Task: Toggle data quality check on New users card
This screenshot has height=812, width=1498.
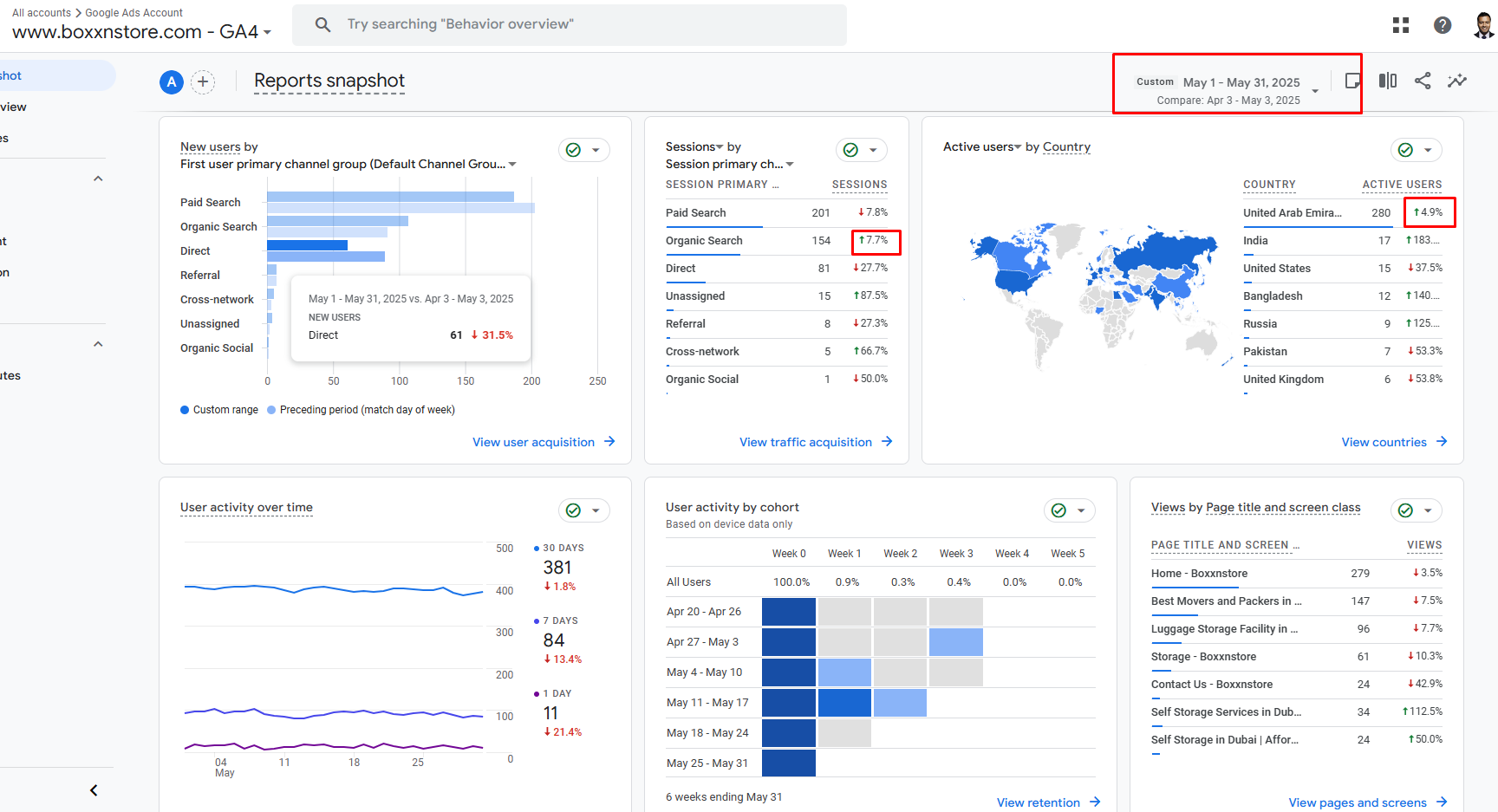Action: pos(574,150)
